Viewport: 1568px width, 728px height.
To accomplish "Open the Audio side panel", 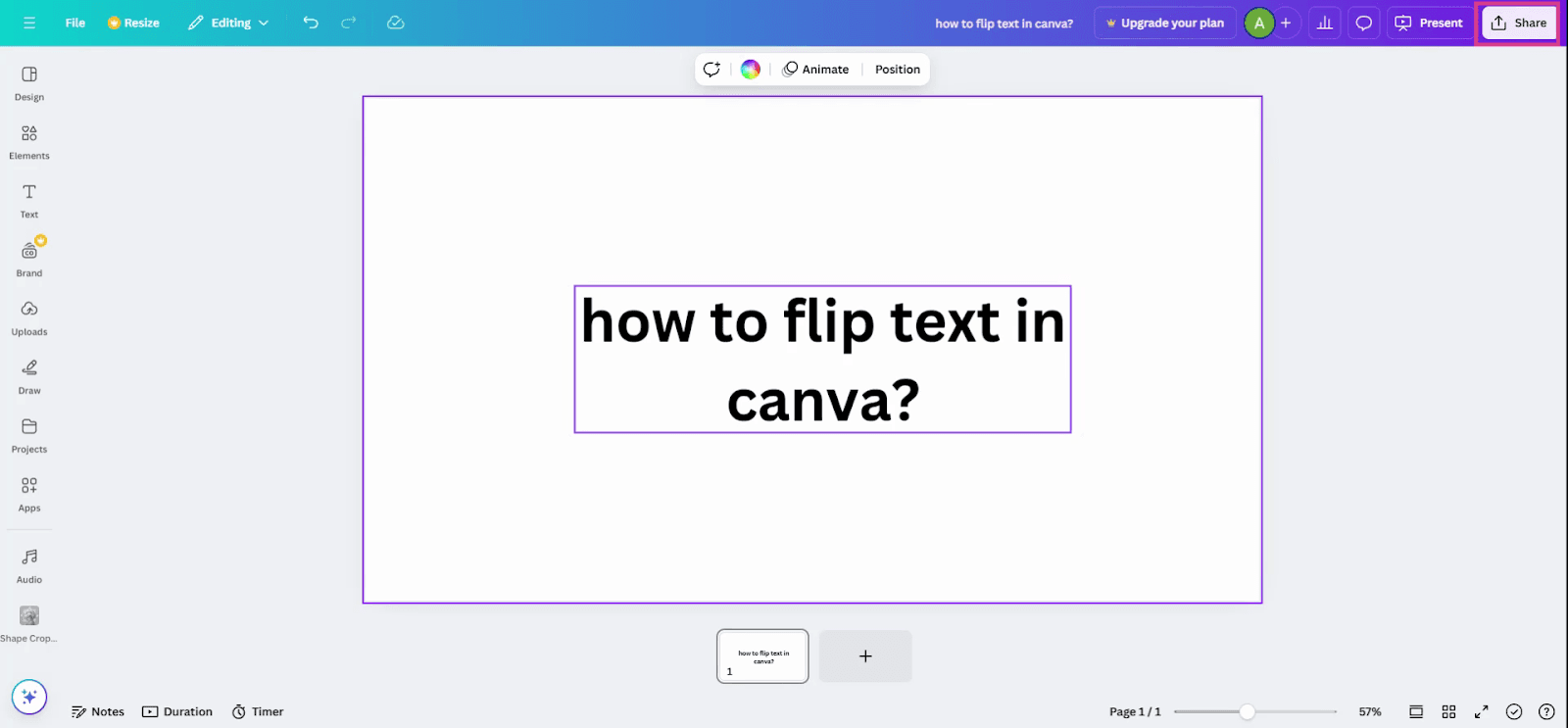I will (x=29, y=566).
